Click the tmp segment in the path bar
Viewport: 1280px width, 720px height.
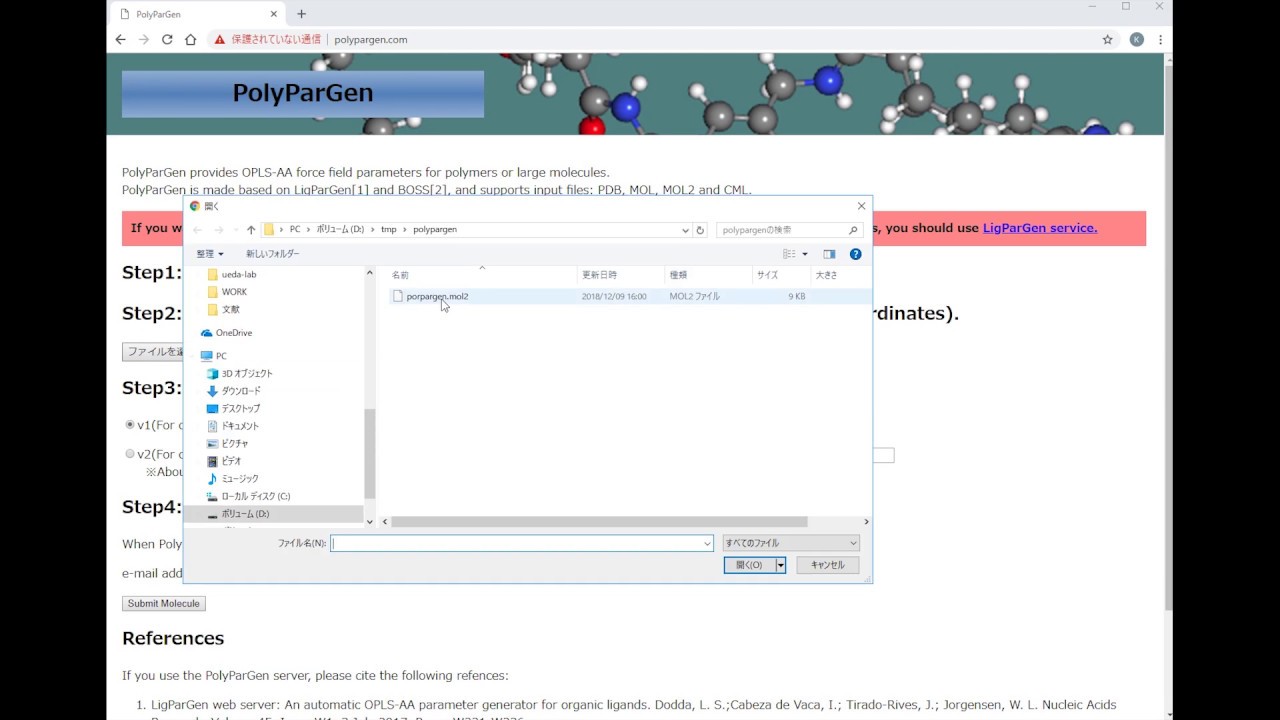tap(388, 230)
